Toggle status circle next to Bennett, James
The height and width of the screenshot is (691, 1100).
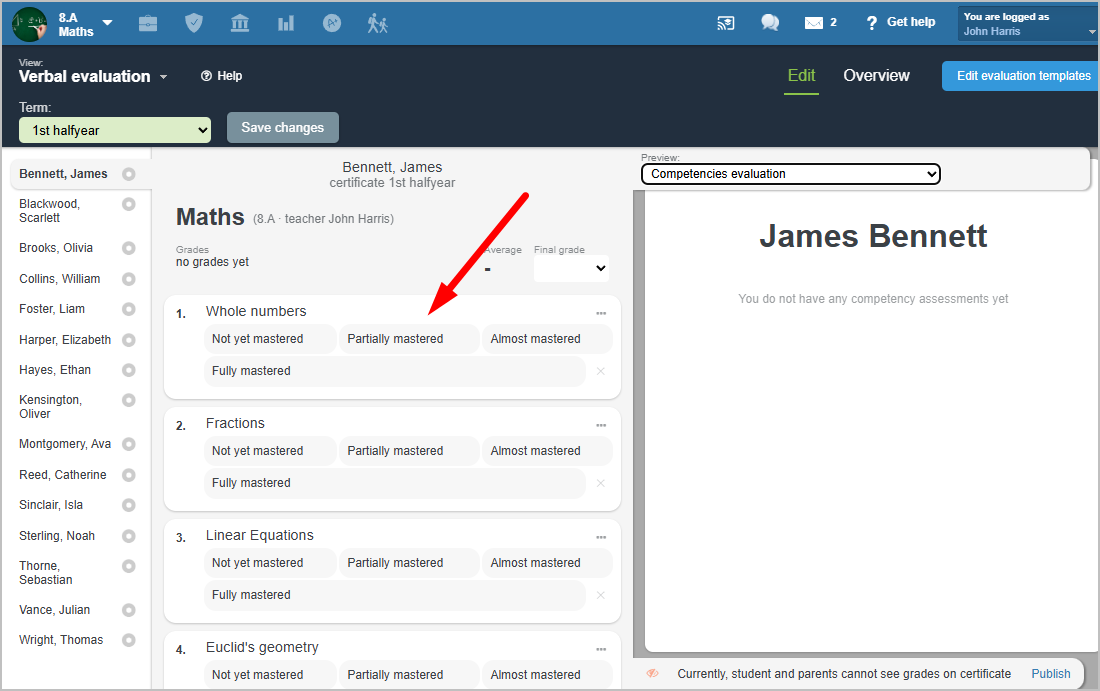point(128,174)
